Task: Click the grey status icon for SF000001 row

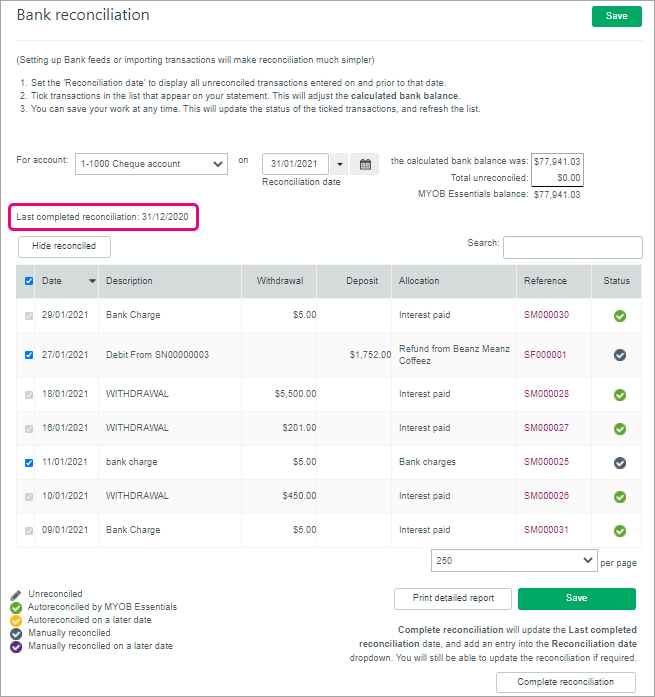Action: pos(619,355)
